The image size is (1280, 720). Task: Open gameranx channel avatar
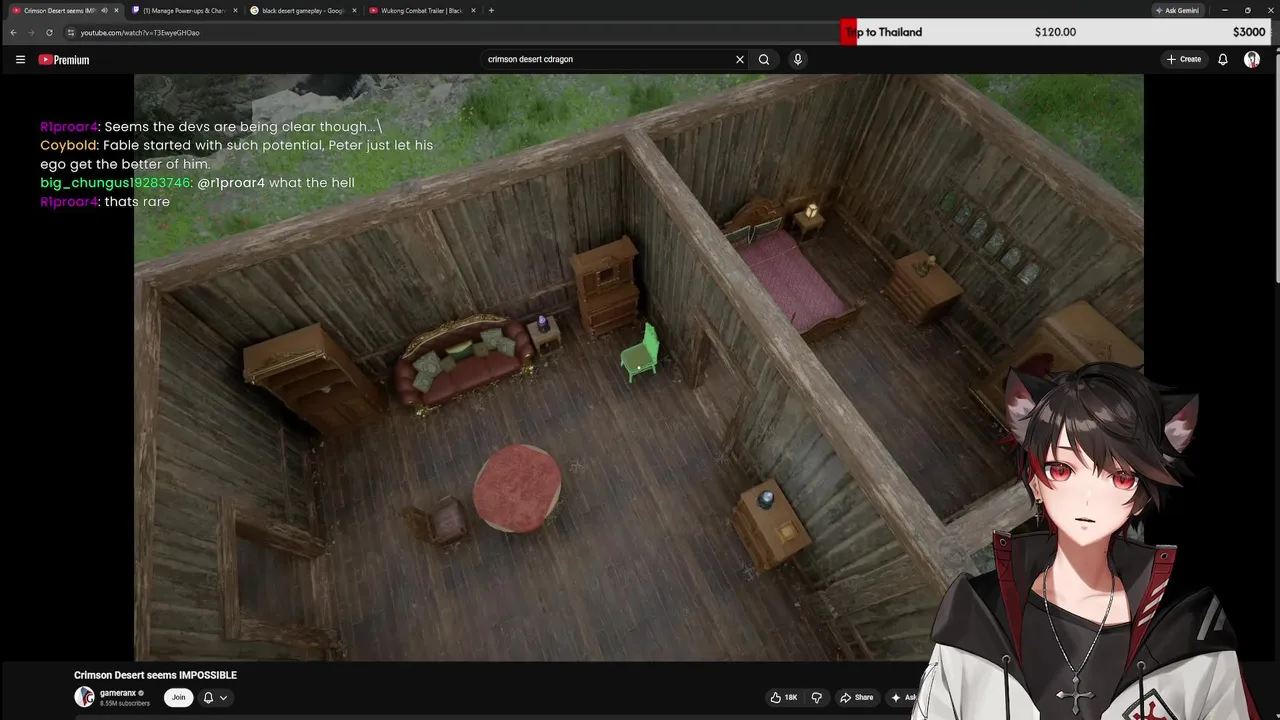[84, 697]
